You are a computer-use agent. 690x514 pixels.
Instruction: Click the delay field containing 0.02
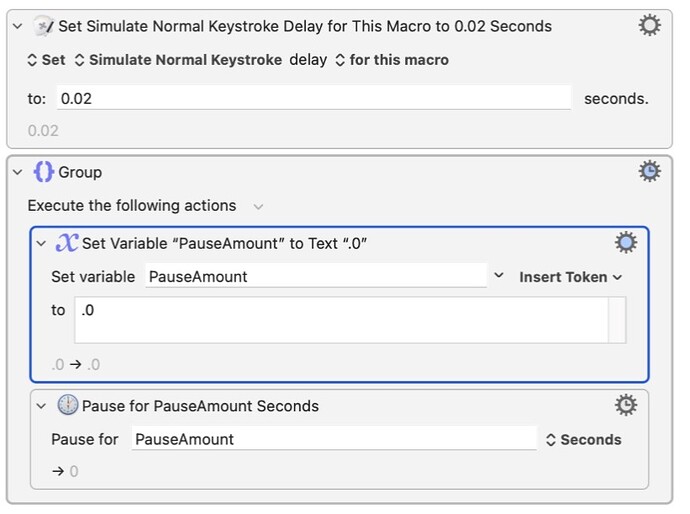coord(314,98)
